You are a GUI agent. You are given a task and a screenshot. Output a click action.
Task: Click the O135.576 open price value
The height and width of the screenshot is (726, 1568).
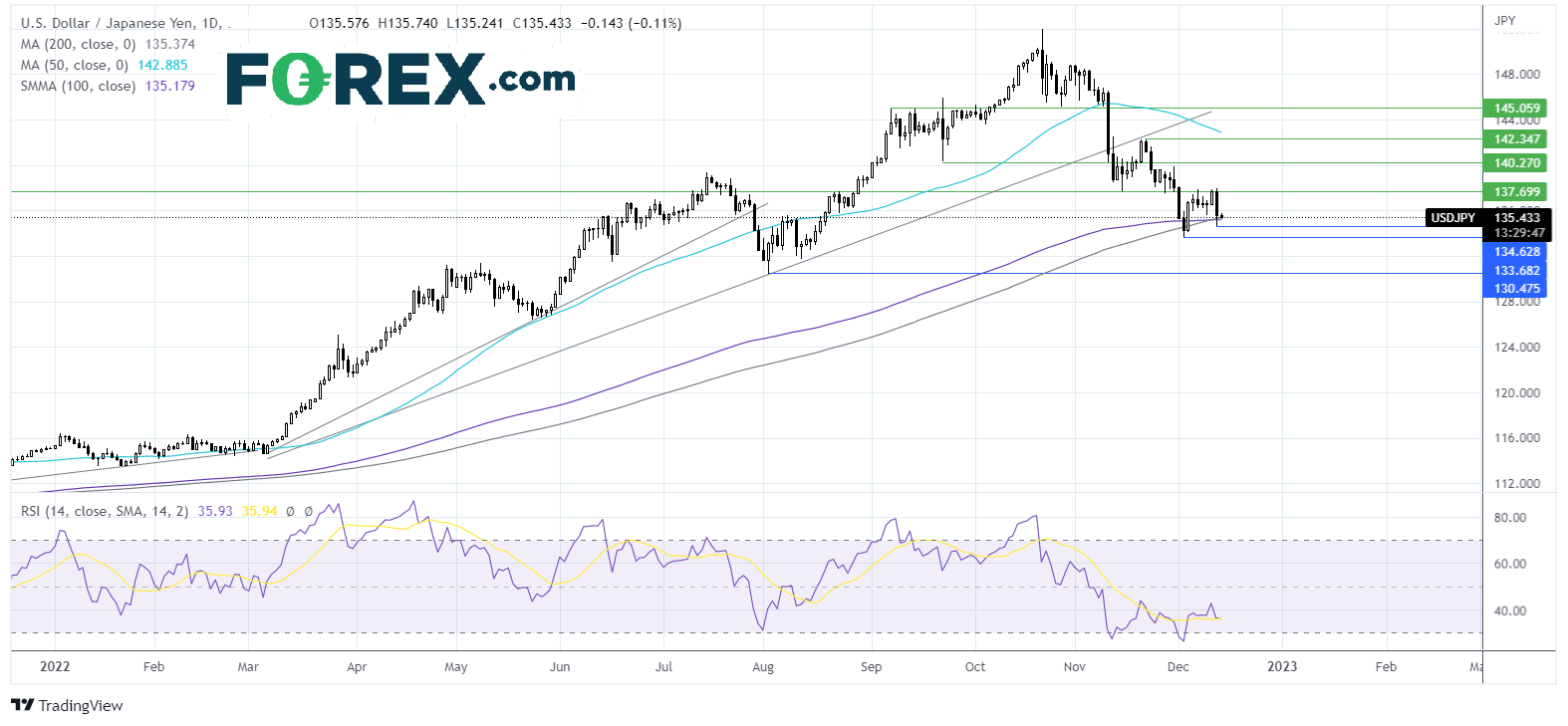339,23
